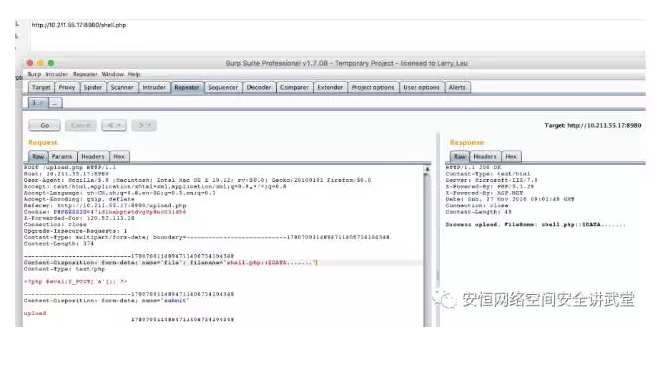The image size is (666, 371).
Task: Open the Intruder menu in menu bar
Action: coord(56,74)
